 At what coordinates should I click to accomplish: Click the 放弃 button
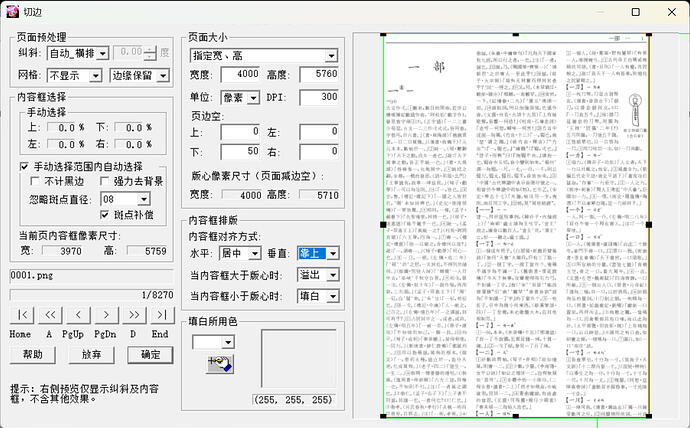pyautogui.click(x=92, y=355)
